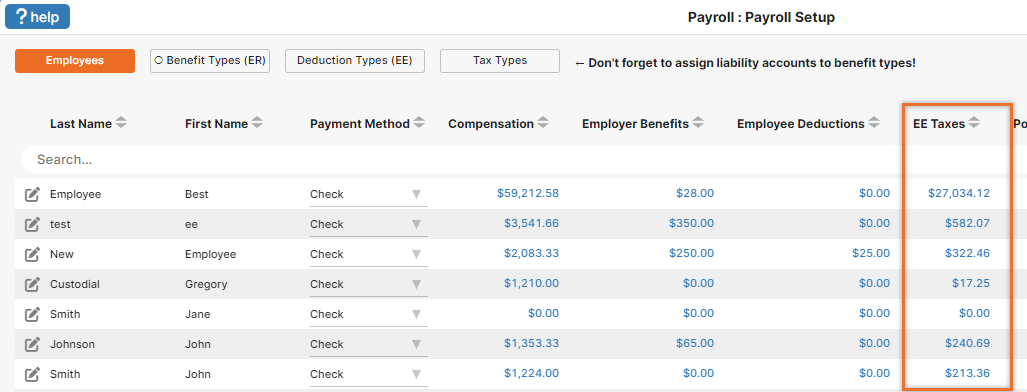The width and height of the screenshot is (1027, 392).
Task: Click the help button
Action: coord(37,16)
